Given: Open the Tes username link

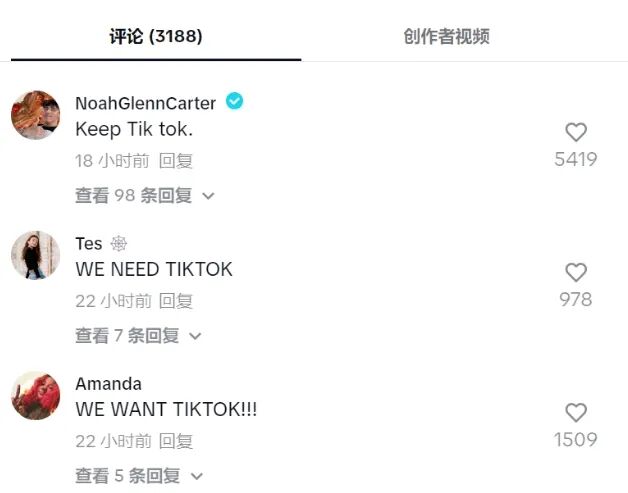Looking at the screenshot, I should [x=89, y=243].
